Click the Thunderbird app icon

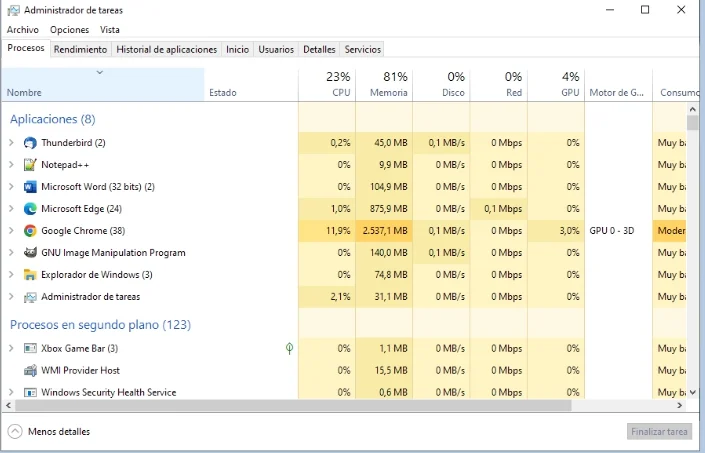tap(30, 143)
